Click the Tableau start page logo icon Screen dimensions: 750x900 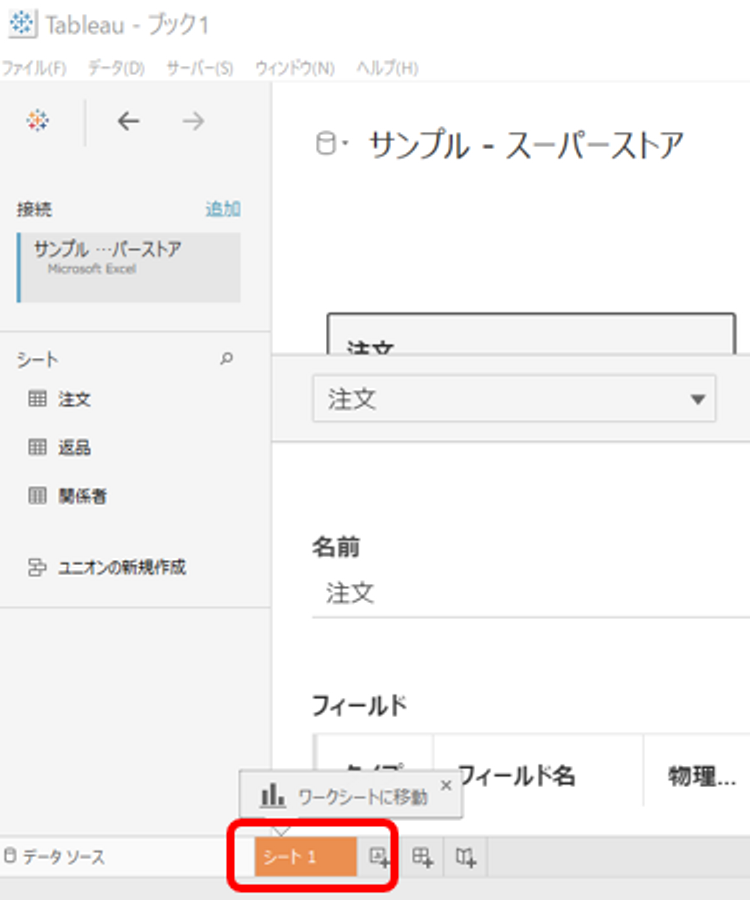pyautogui.click(x=38, y=121)
